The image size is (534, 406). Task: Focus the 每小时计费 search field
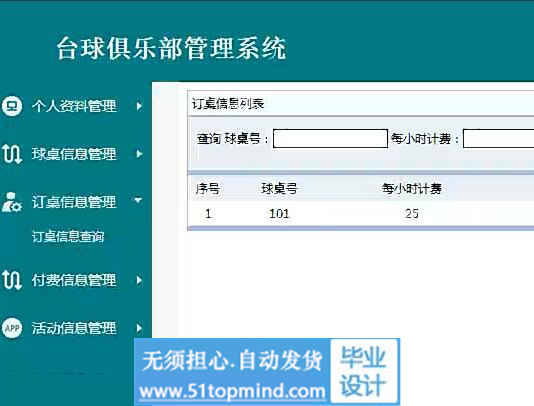pos(499,138)
